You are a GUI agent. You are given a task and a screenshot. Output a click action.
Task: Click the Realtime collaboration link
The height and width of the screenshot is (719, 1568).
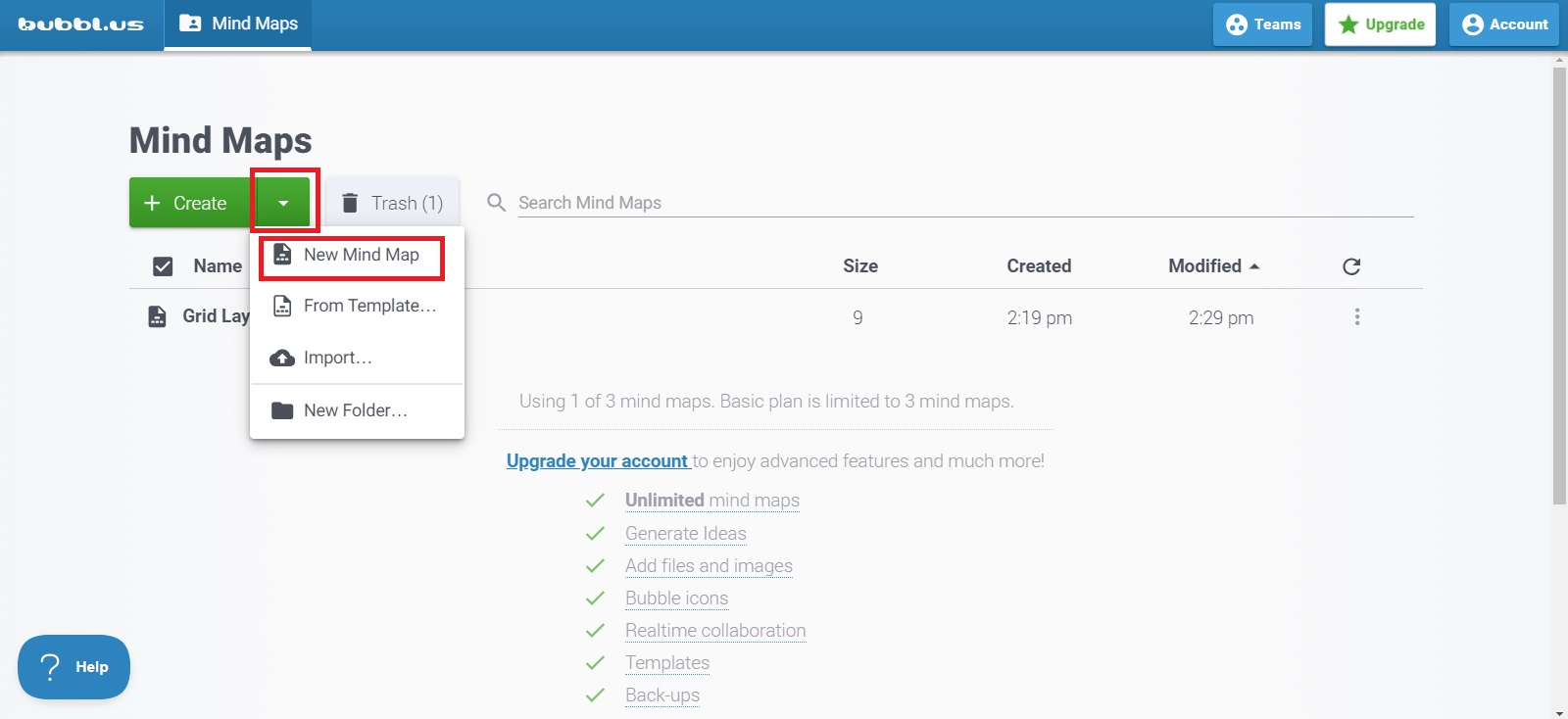click(x=715, y=631)
